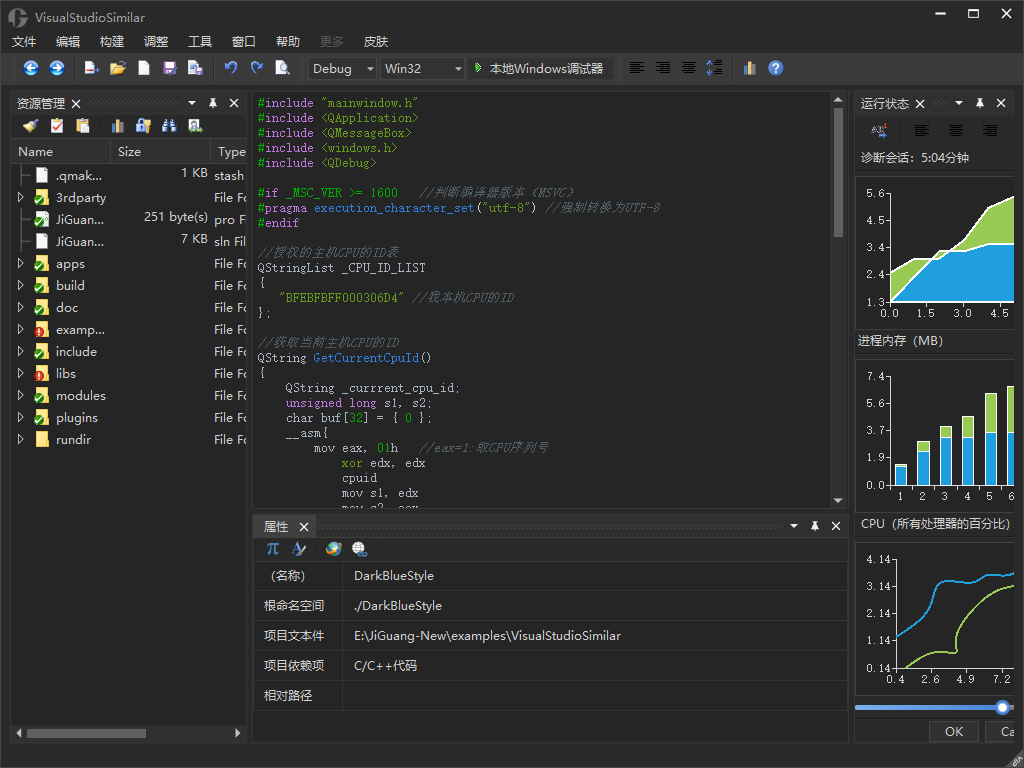Click center align icon in 运行状态 panel
The image size is (1024, 768).
[955, 131]
